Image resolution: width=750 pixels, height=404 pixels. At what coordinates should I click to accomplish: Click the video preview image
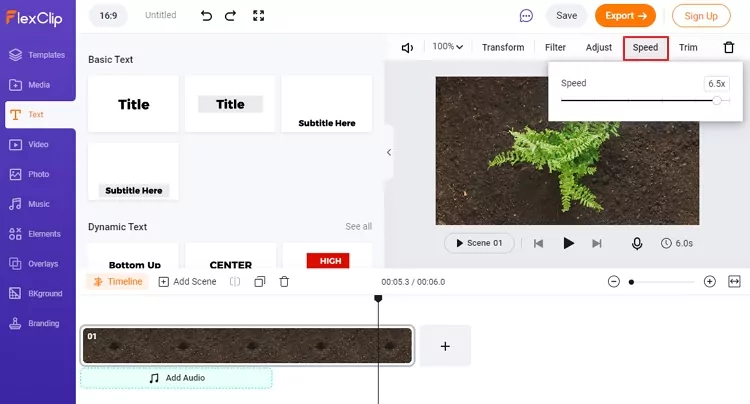point(567,151)
